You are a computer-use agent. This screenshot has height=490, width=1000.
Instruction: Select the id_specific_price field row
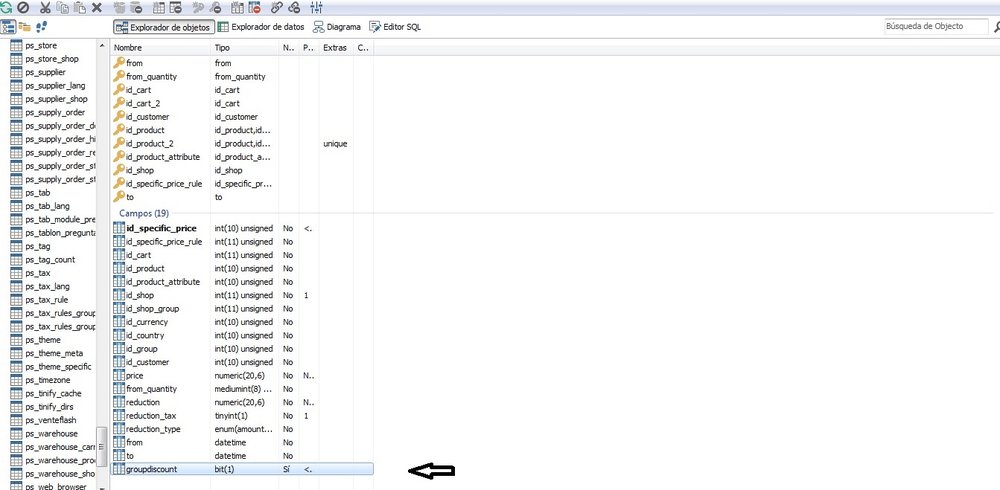point(242,228)
